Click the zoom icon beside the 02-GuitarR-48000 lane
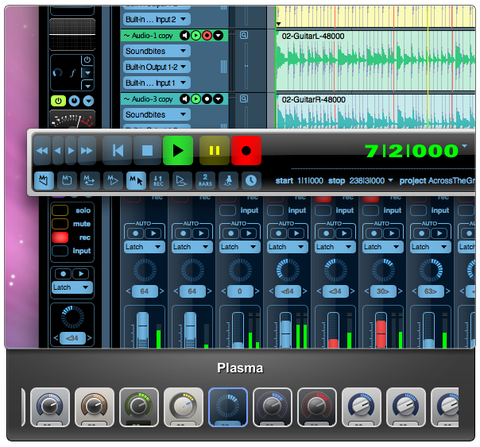Image resolution: width=480 pixels, height=447 pixels. tap(244, 99)
